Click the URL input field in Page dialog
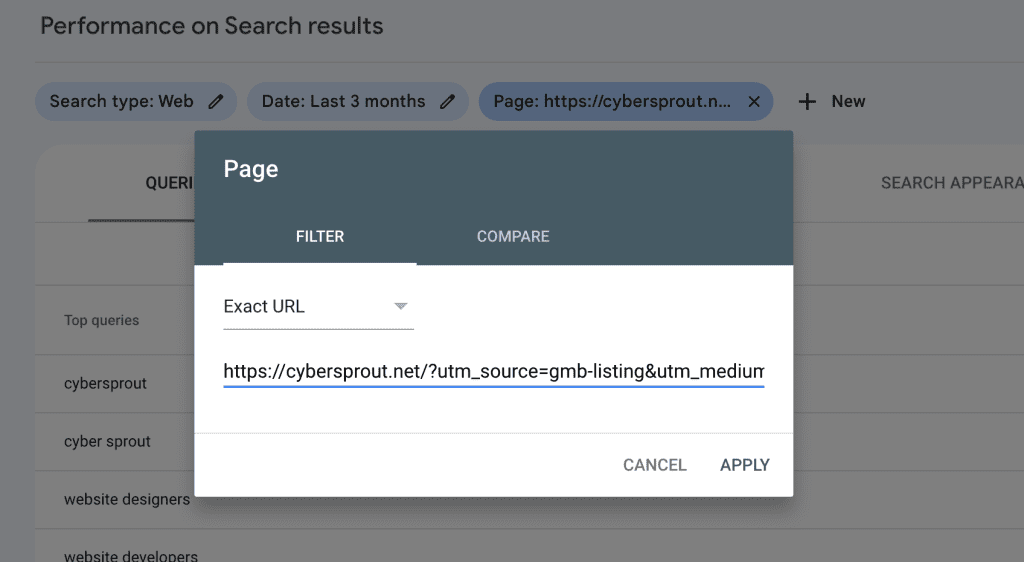 coord(494,371)
